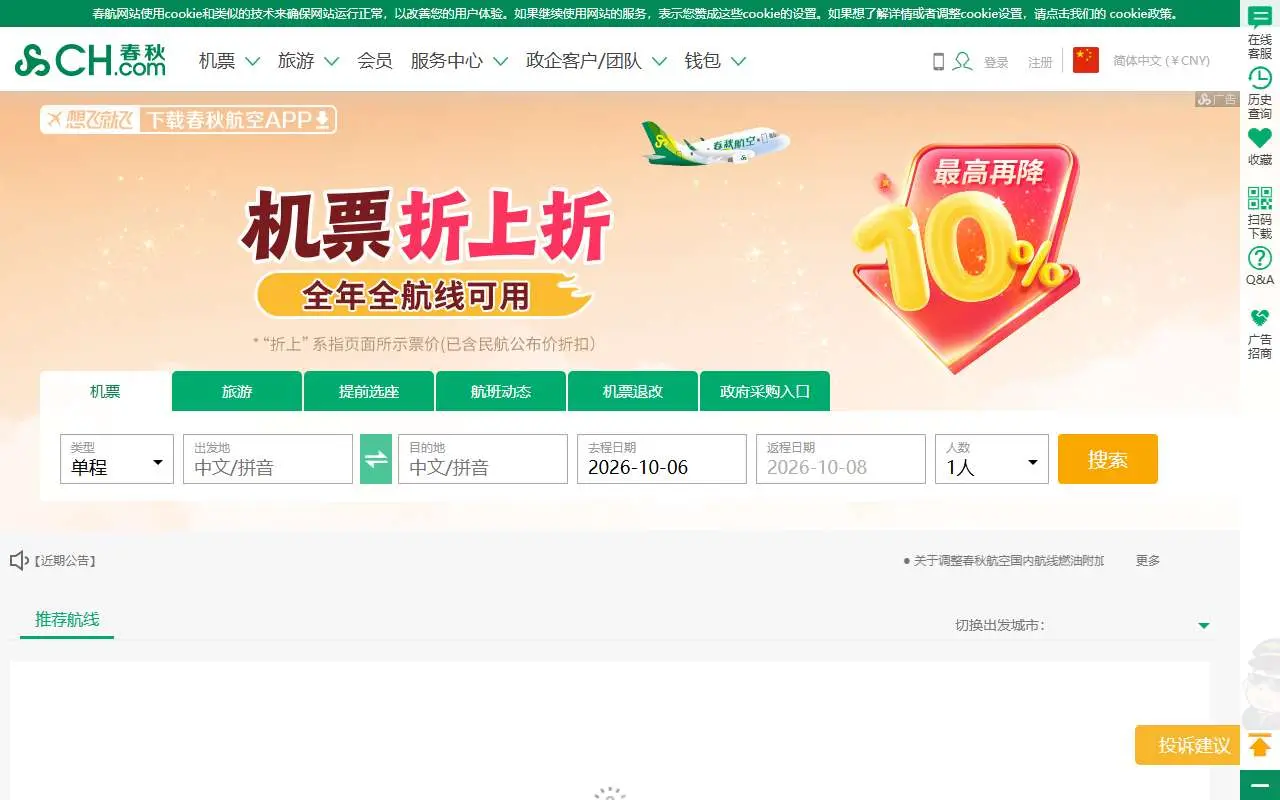Screen dimensions: 1280x800
Task: Click the user account icon near 登录
Action: tap(963, 61)
